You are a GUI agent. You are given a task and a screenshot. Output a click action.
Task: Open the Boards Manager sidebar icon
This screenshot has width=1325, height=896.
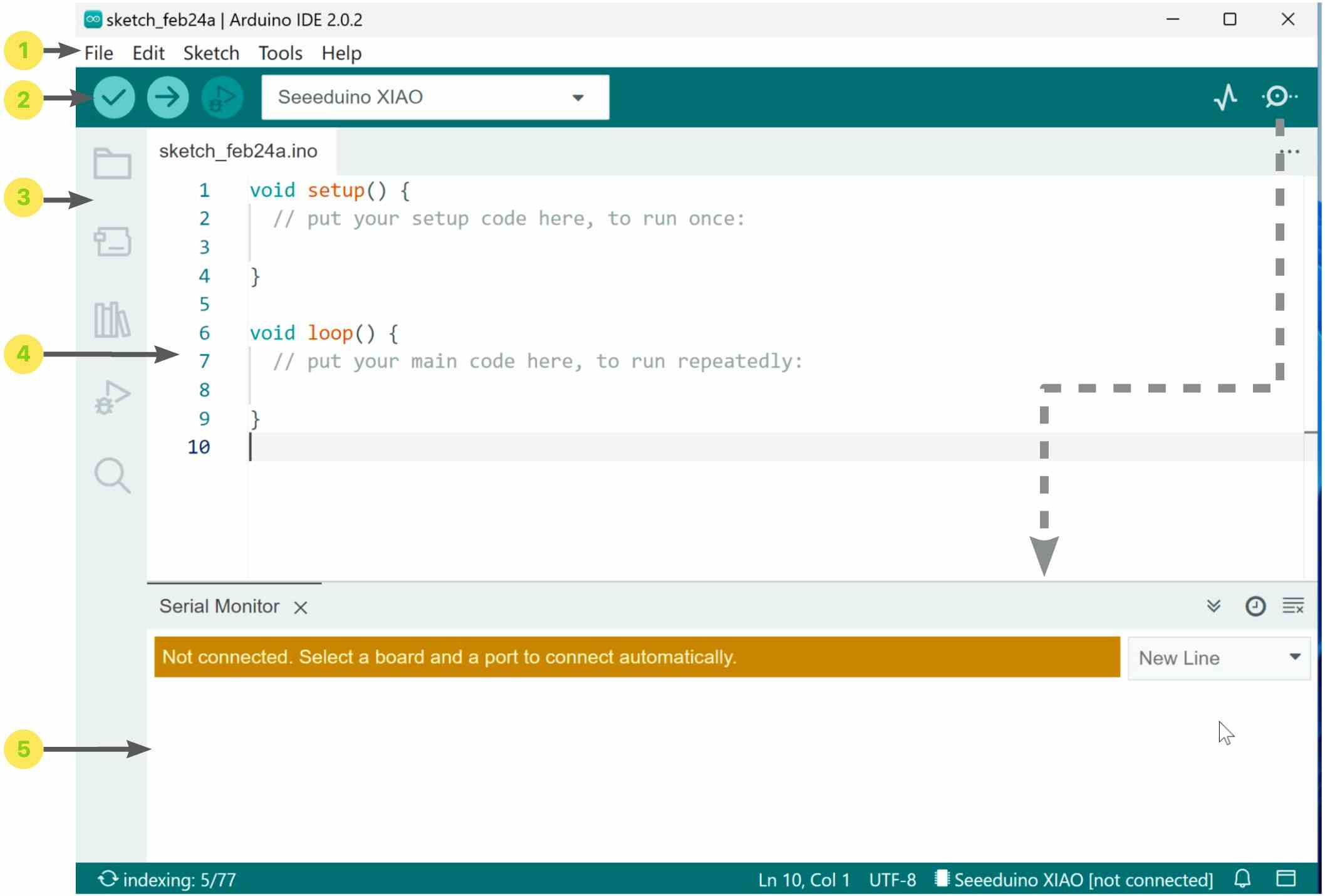point(112,242)
